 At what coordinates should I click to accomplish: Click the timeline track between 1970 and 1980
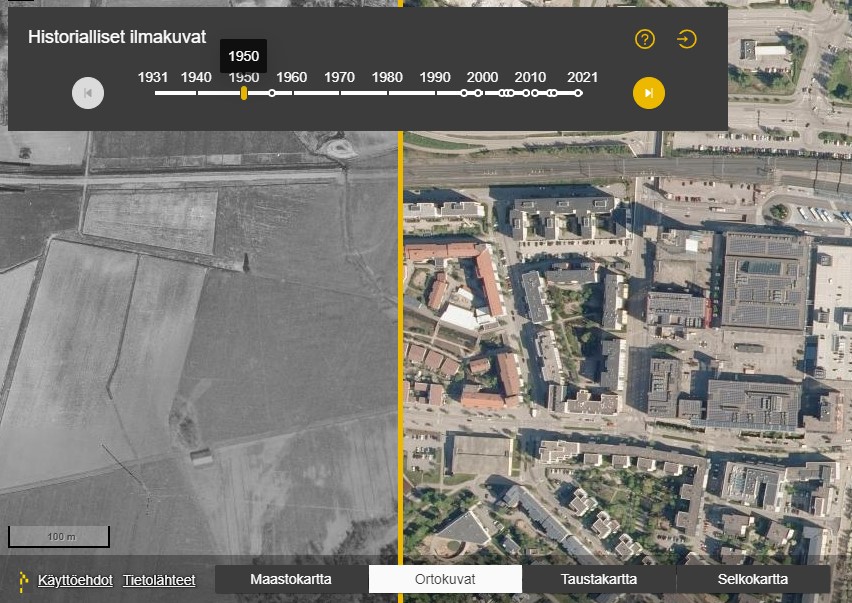pos(364,93)
